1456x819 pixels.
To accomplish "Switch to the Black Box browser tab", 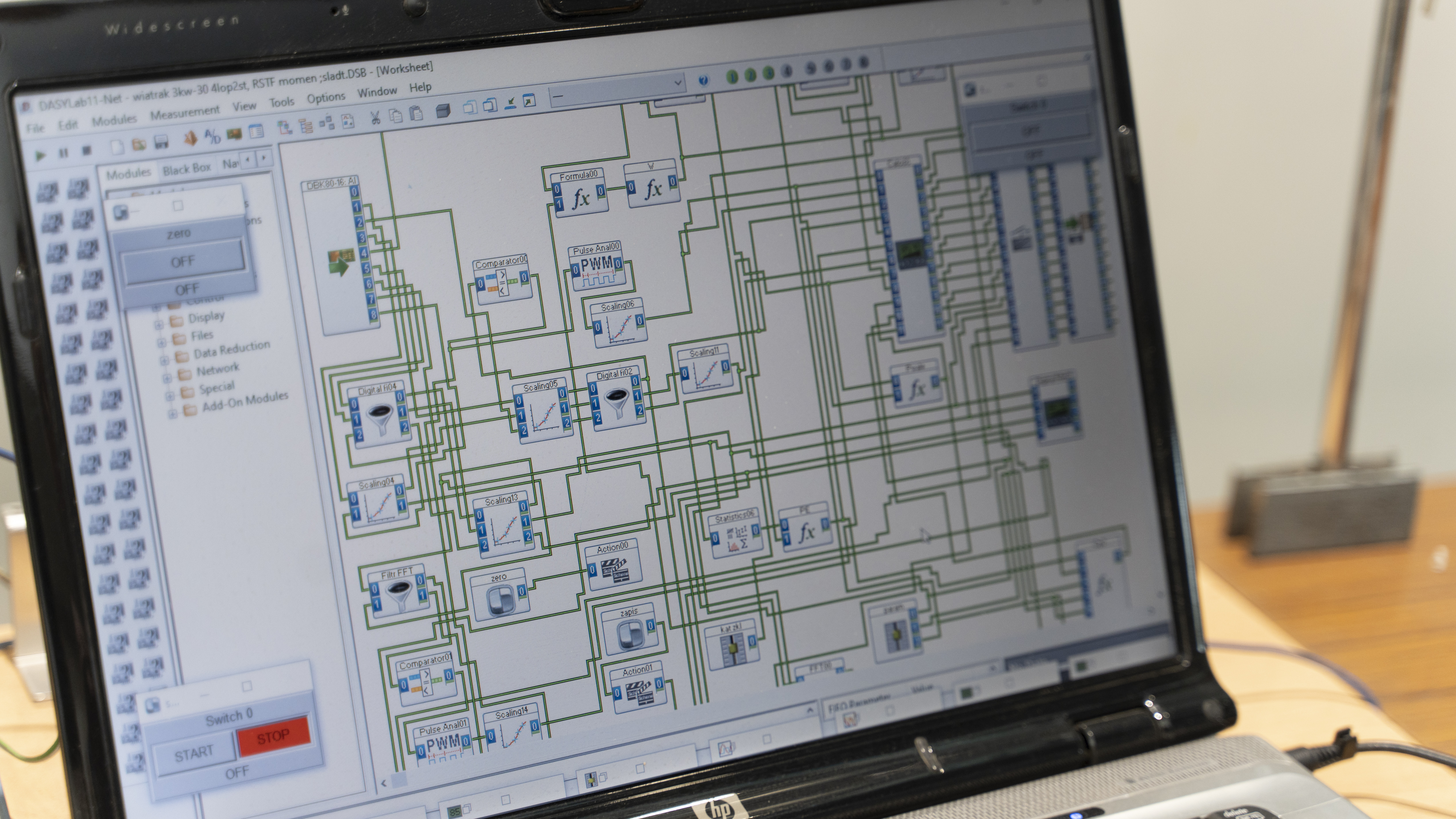I will coord(186,168).
